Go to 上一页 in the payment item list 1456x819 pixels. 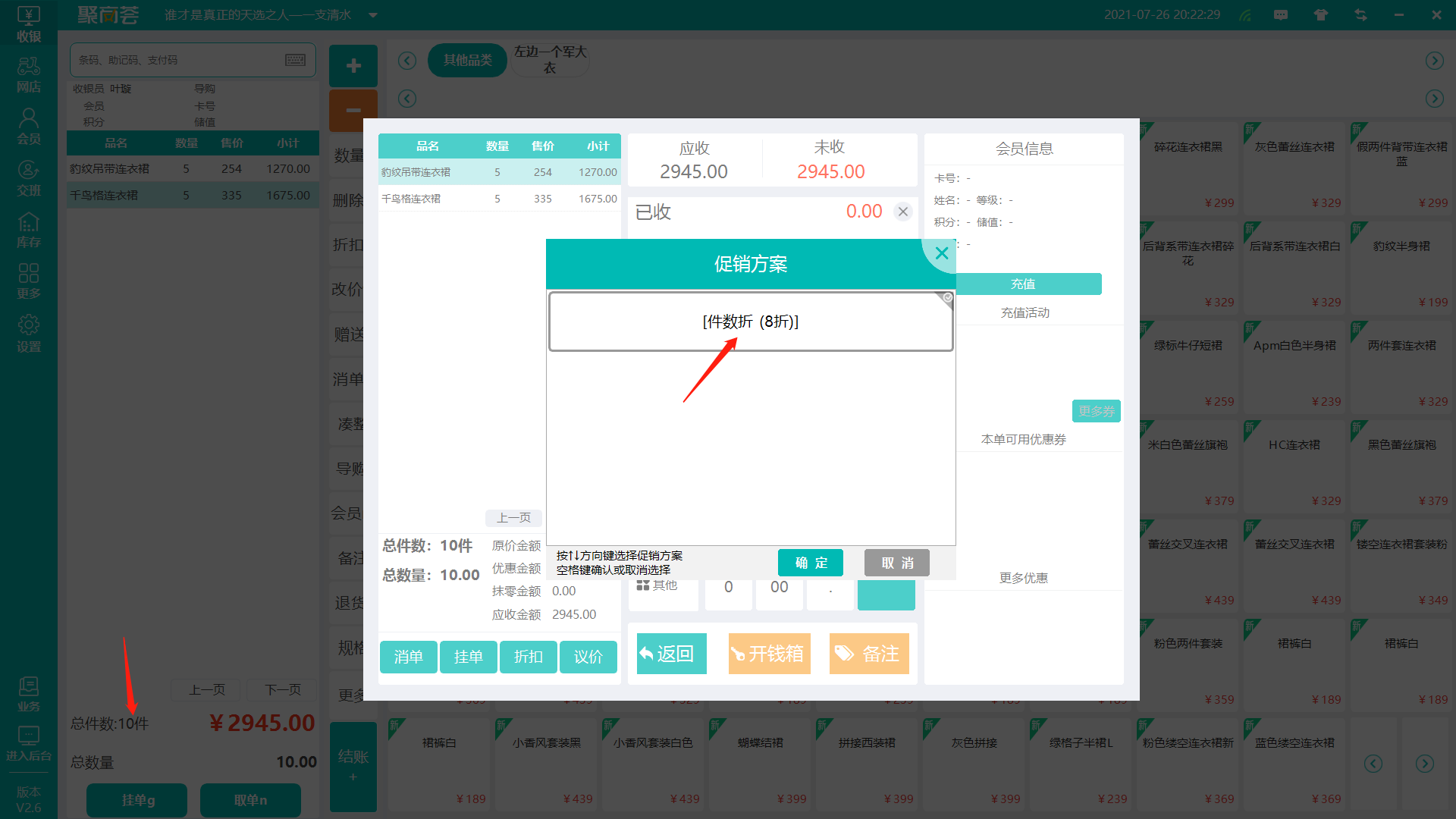point(513,518)
